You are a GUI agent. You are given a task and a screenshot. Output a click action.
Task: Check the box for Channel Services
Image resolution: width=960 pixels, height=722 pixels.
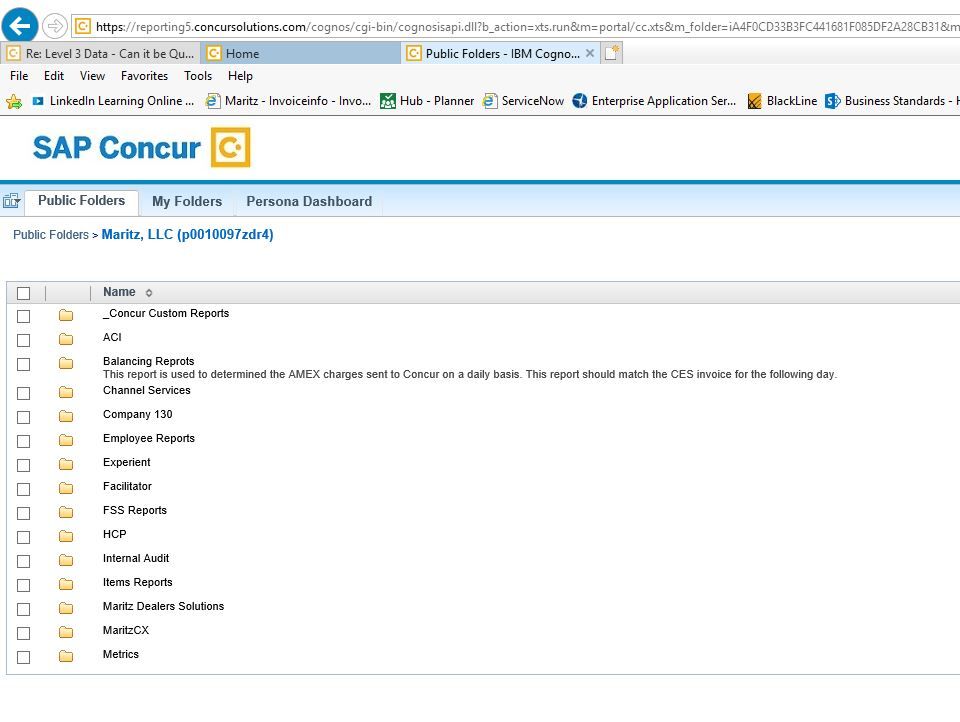(23, 393)
